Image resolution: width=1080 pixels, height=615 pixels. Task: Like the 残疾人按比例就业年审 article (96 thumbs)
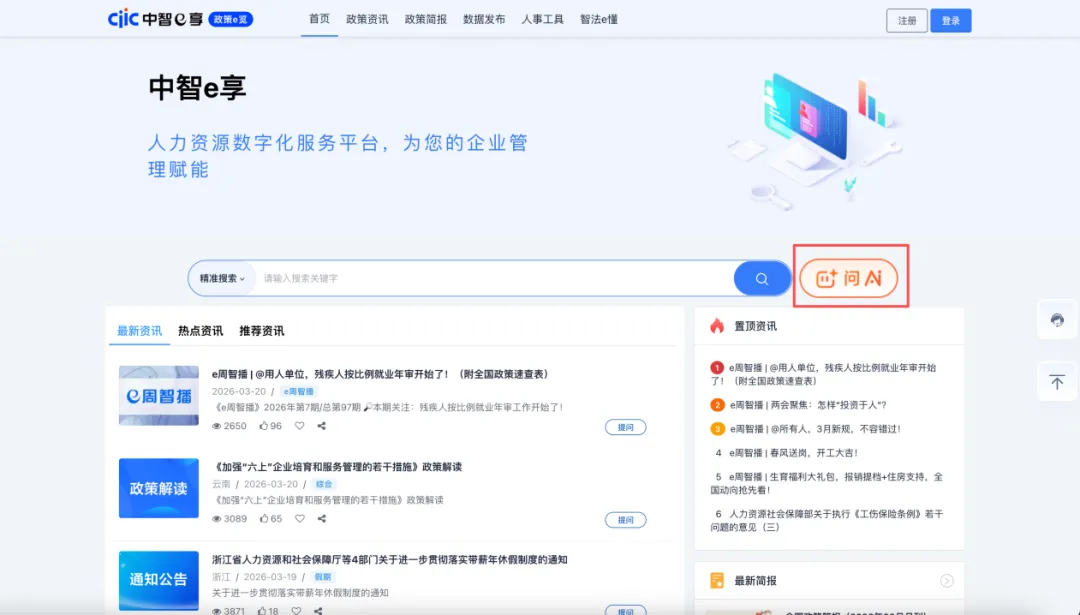(270, 426)
